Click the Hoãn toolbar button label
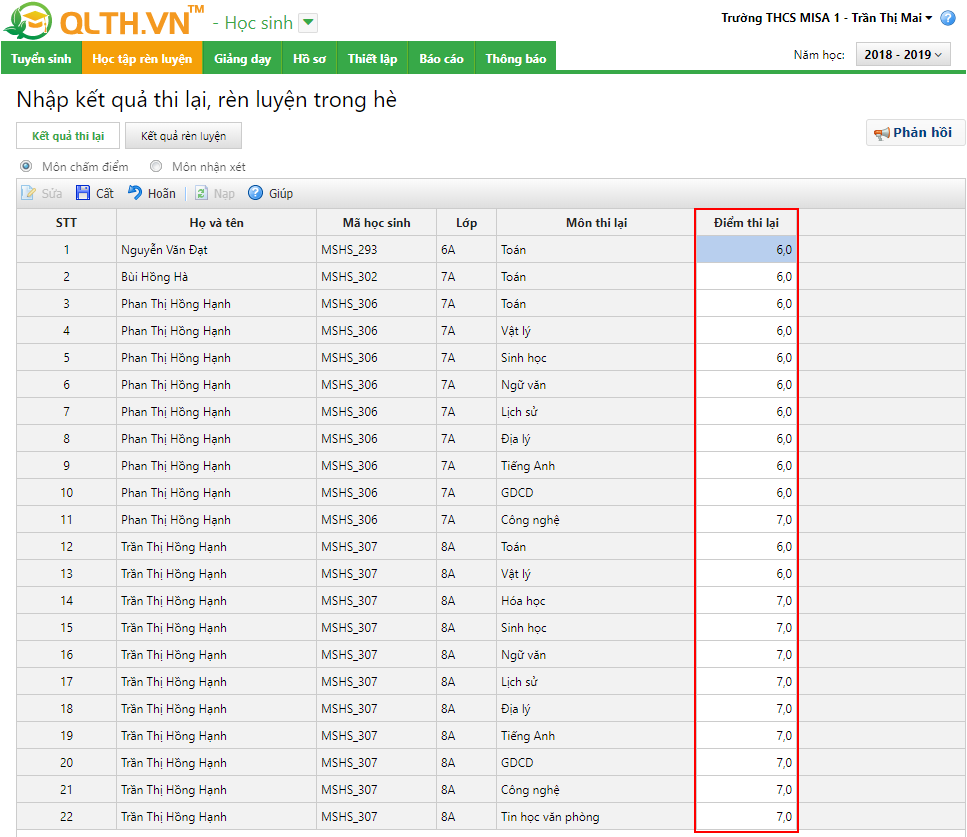The width and height of the screenshot is (967, 837). 162,194
